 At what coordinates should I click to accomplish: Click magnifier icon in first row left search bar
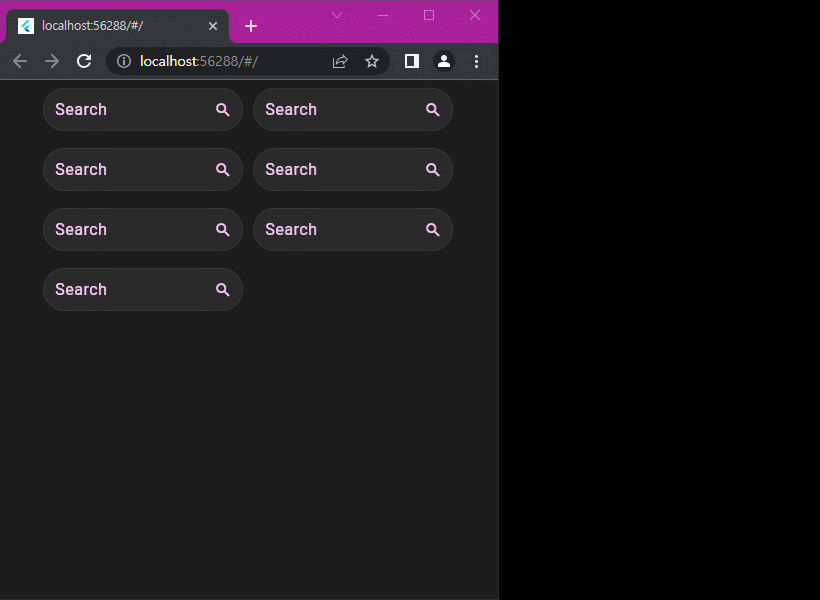click(223, 110)
